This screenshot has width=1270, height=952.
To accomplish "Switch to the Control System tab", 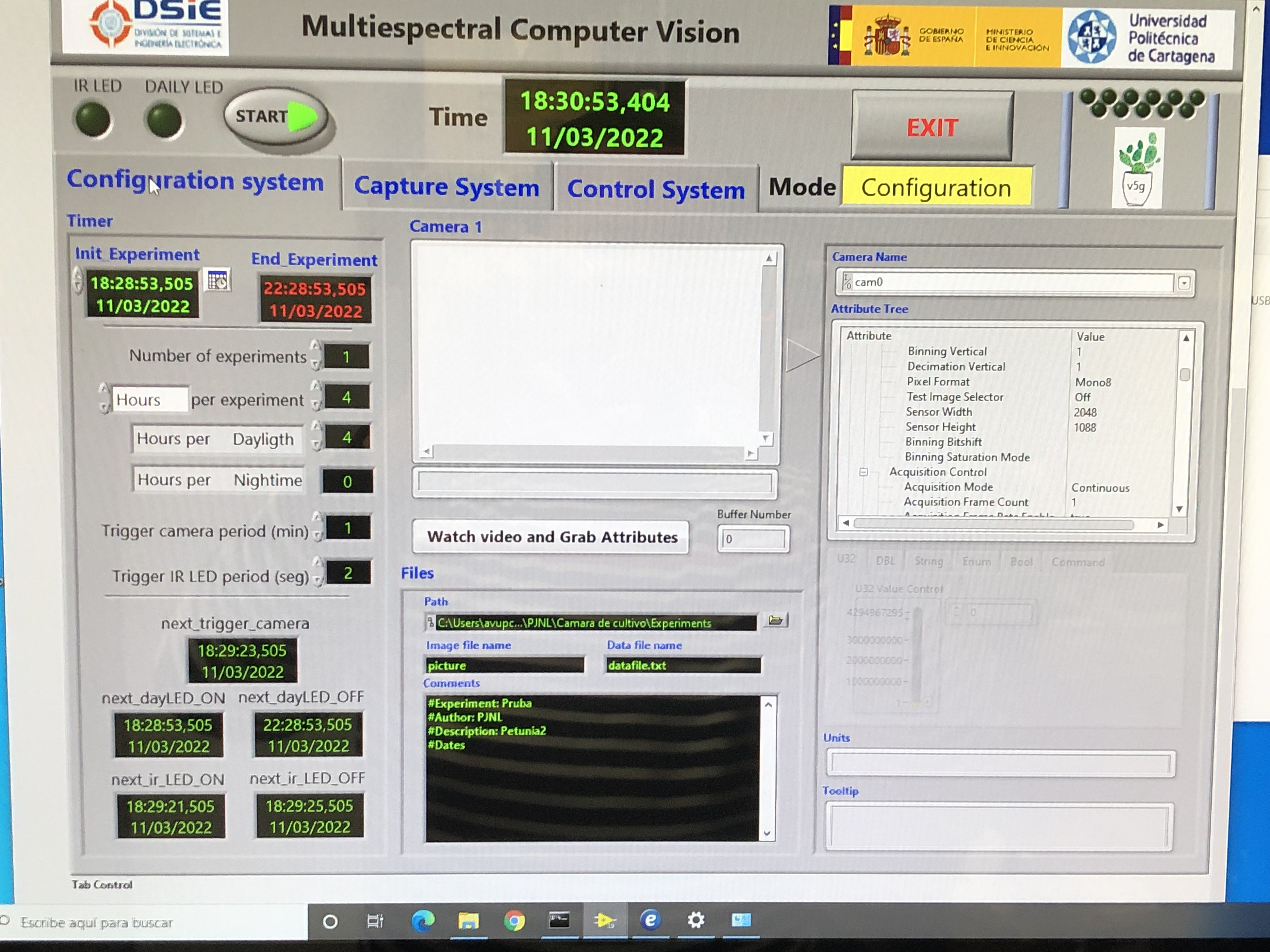I will pyautogui.click(x=656, y=190).
